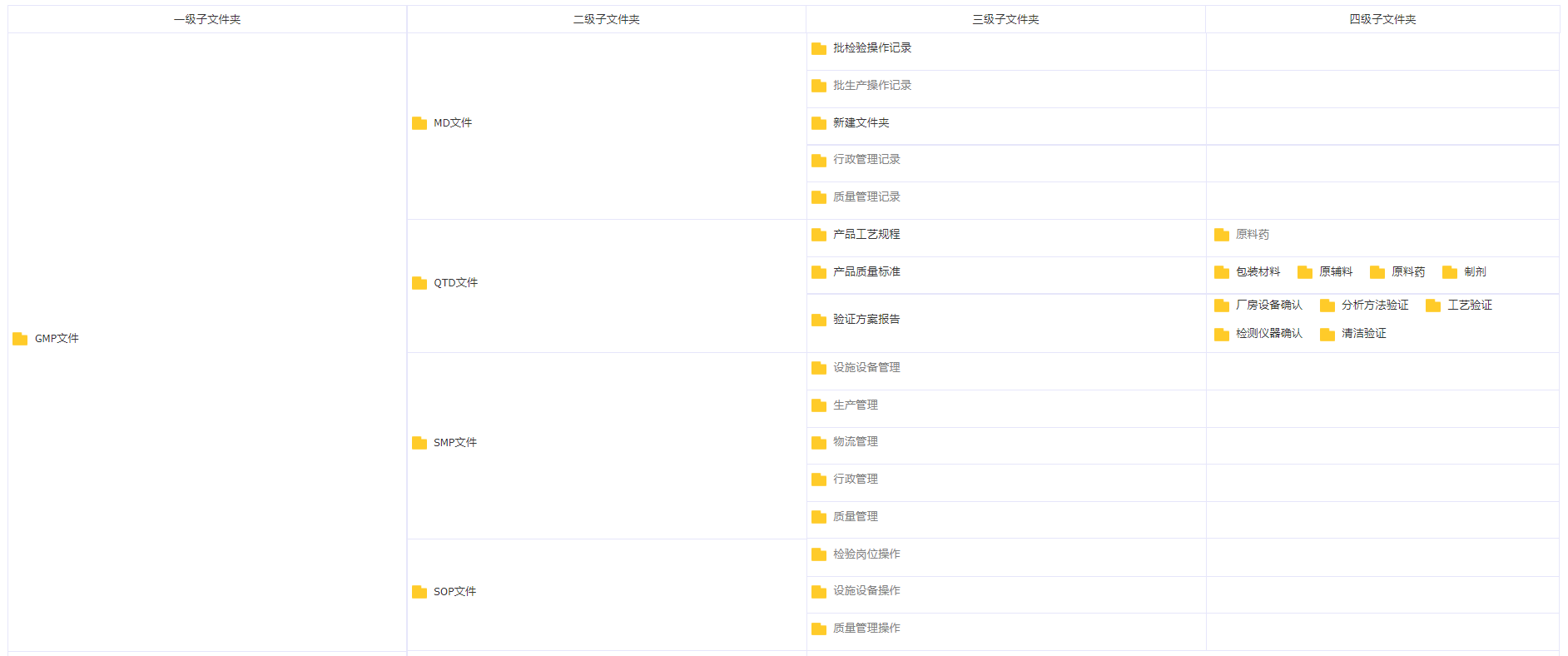Open 工艺验证 text
Screen dimensions: 1568x656
click(1470, 305)
